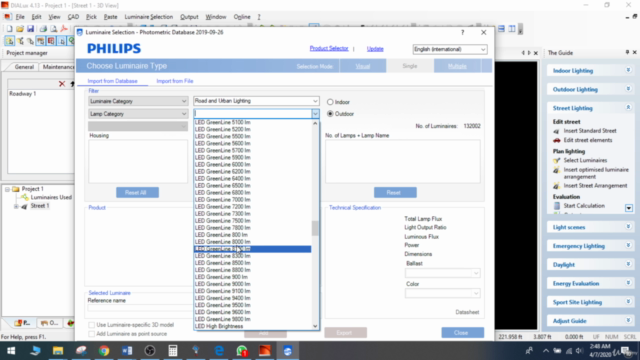
Task: Switch selection mode to Multiple
Action: (x=457, y=66)
